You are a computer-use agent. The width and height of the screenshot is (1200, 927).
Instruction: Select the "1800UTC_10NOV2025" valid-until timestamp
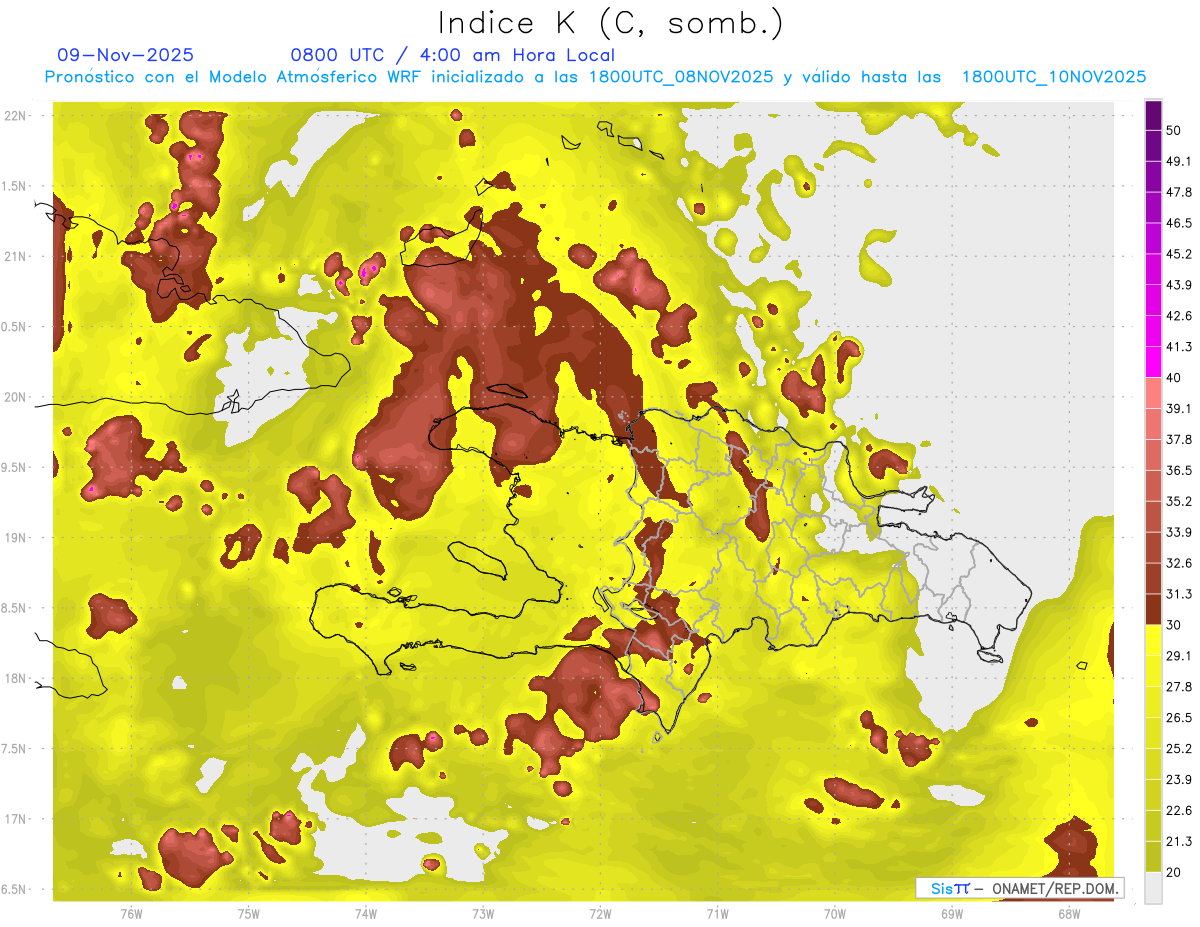[x=1054, y=77]
